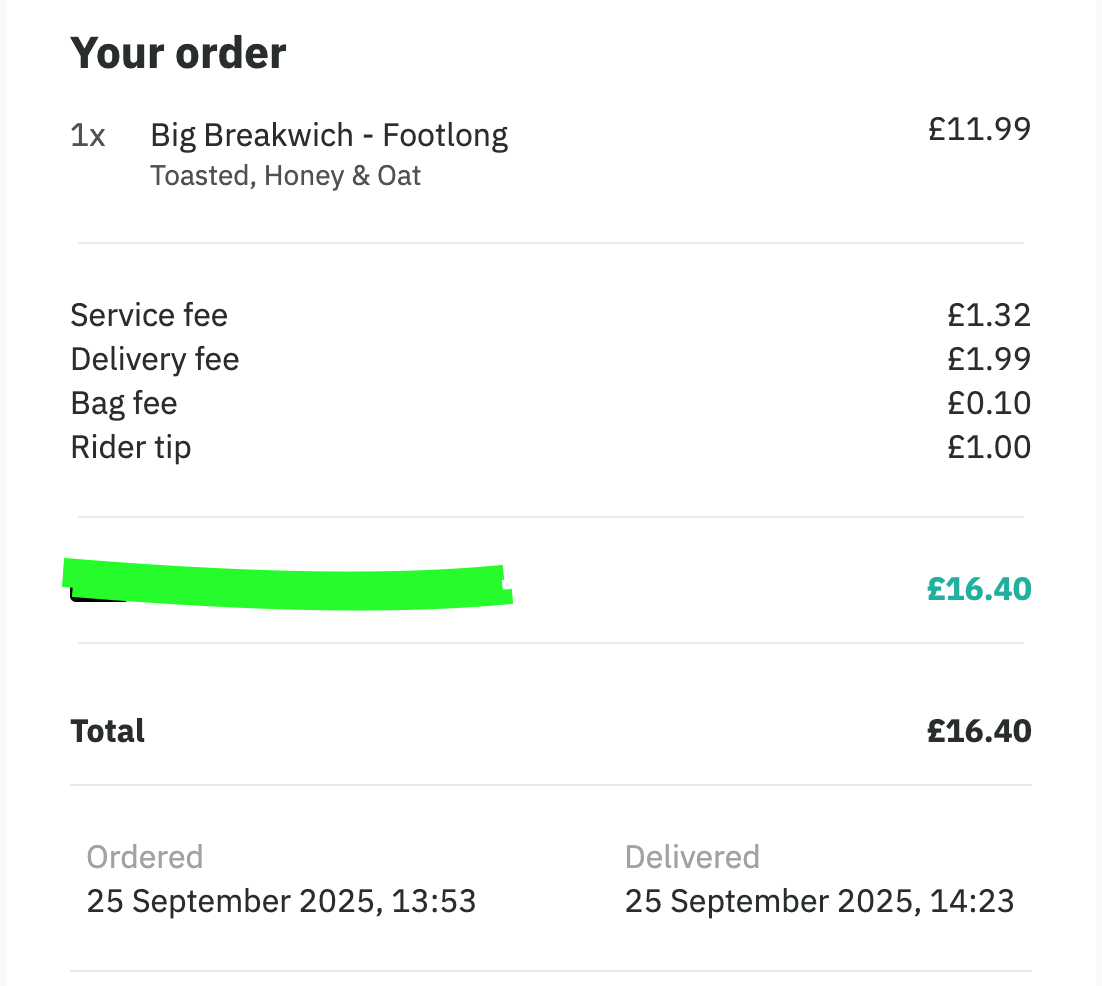
Task: Select the £1.99 delivery fee amount
Action: click(x=989, y=359)
